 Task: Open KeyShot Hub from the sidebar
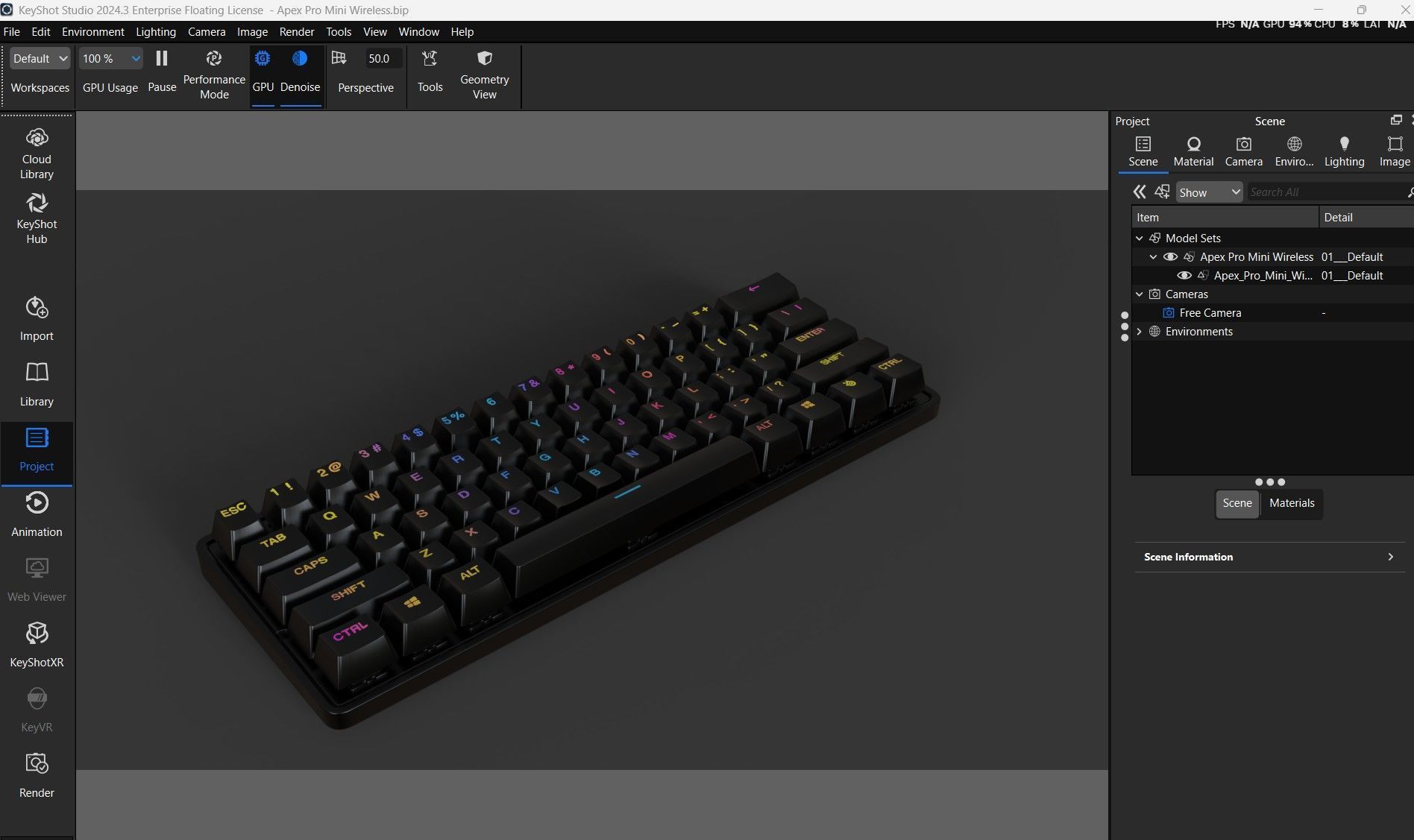(37, 218)
